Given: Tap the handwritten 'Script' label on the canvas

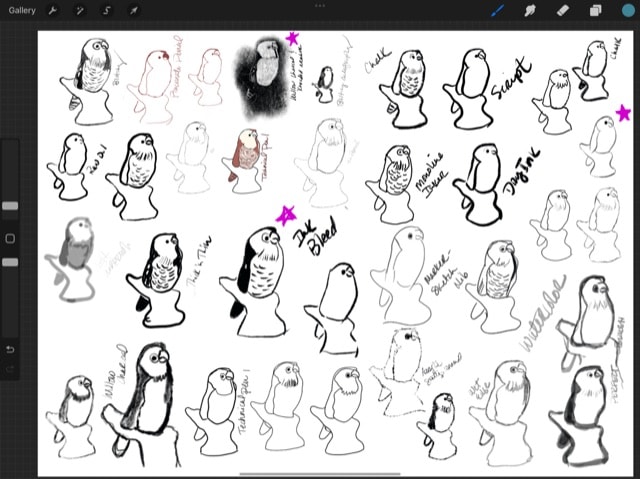Looking at the screenshot, I should click(511, 79).
